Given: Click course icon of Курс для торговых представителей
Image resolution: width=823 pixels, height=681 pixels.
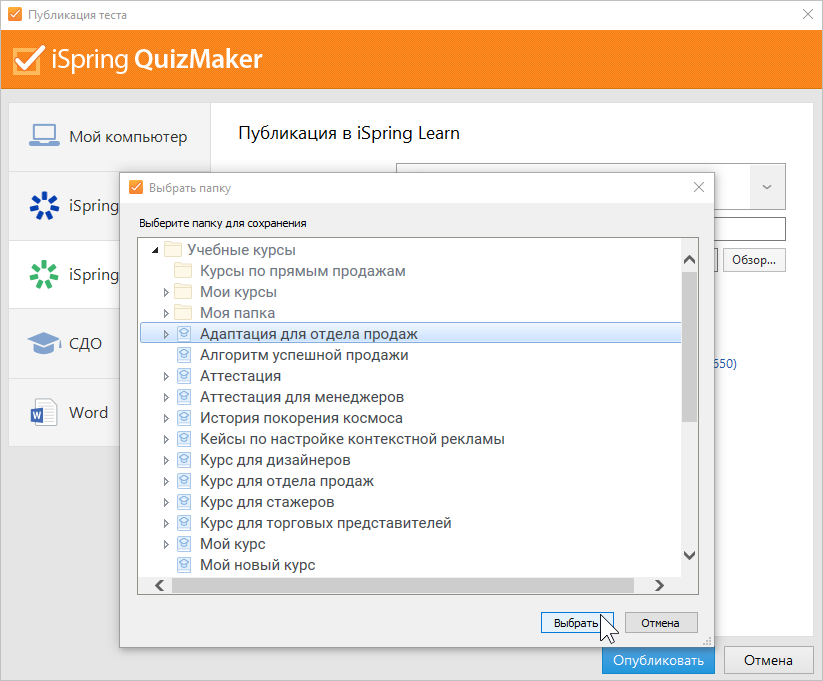Looking at the screenshot, I should coord(184,523).
